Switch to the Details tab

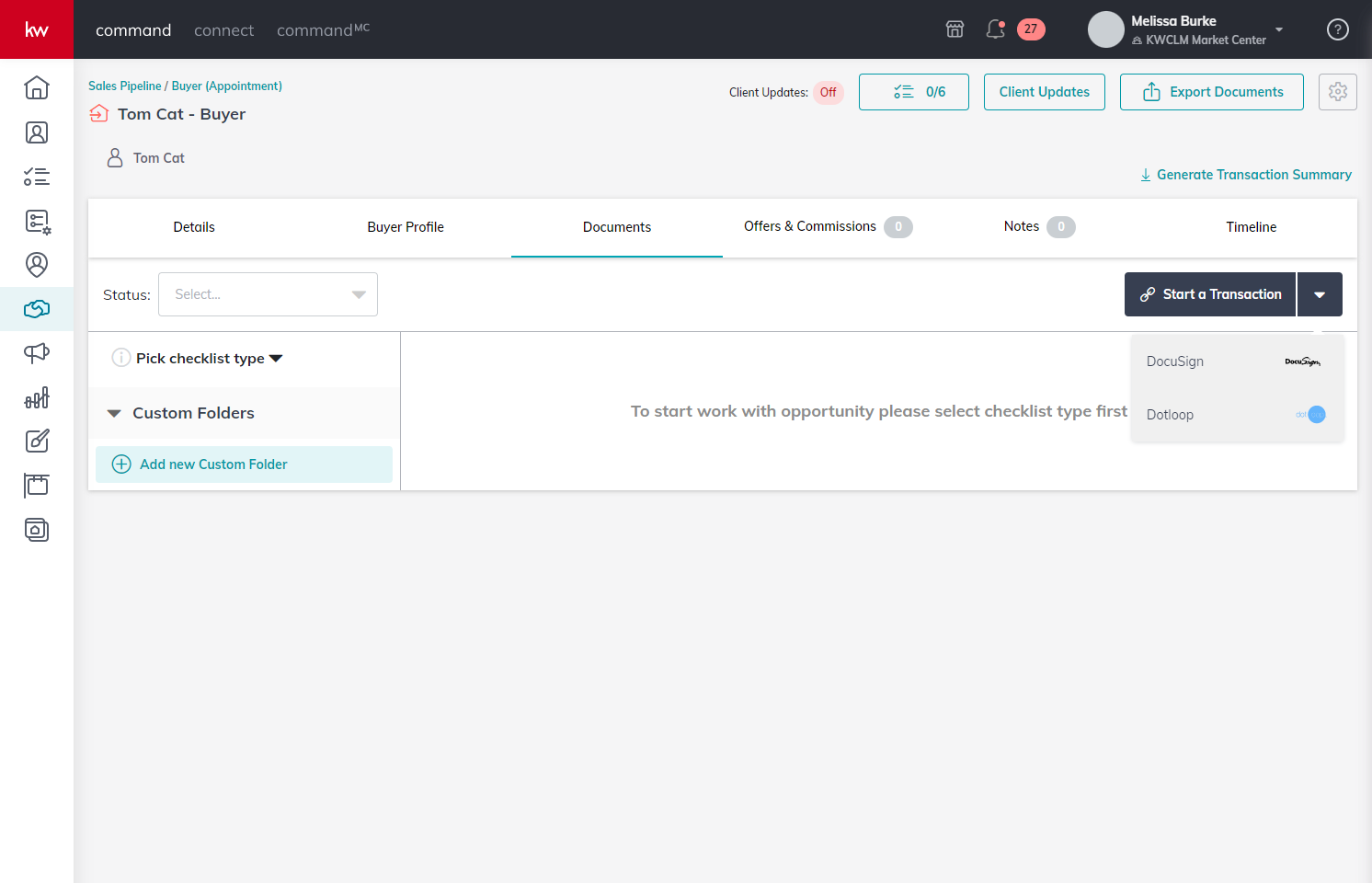tap(194, 227)
